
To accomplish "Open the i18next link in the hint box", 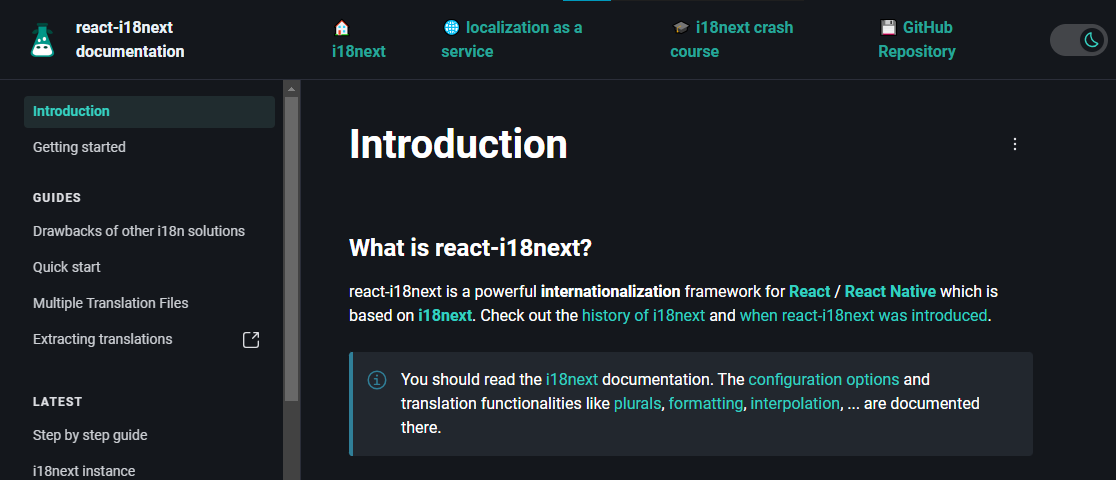I will pyautogui.click(x=572, y=380).
